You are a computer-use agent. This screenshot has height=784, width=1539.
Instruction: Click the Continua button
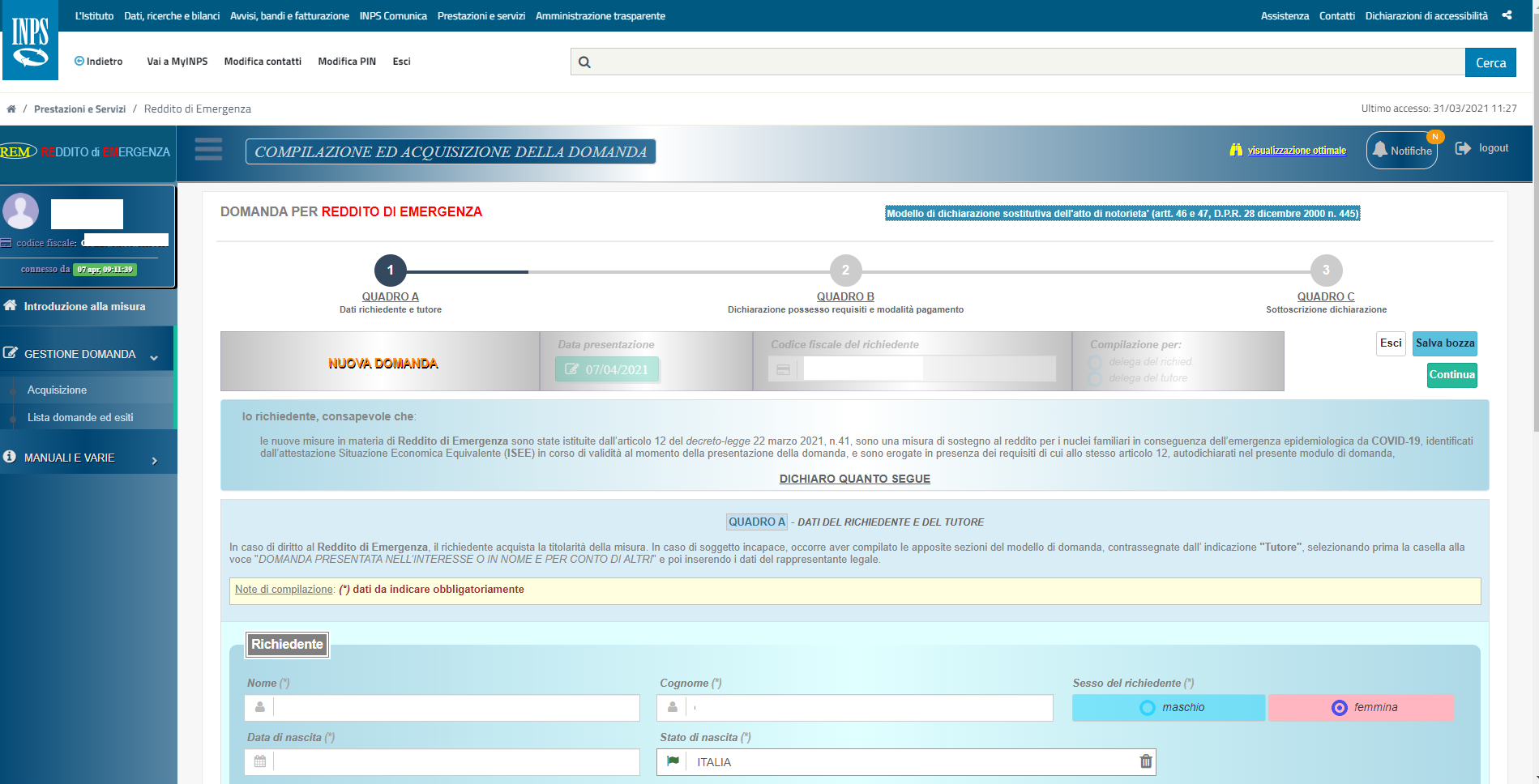[x=1451, y=375]
